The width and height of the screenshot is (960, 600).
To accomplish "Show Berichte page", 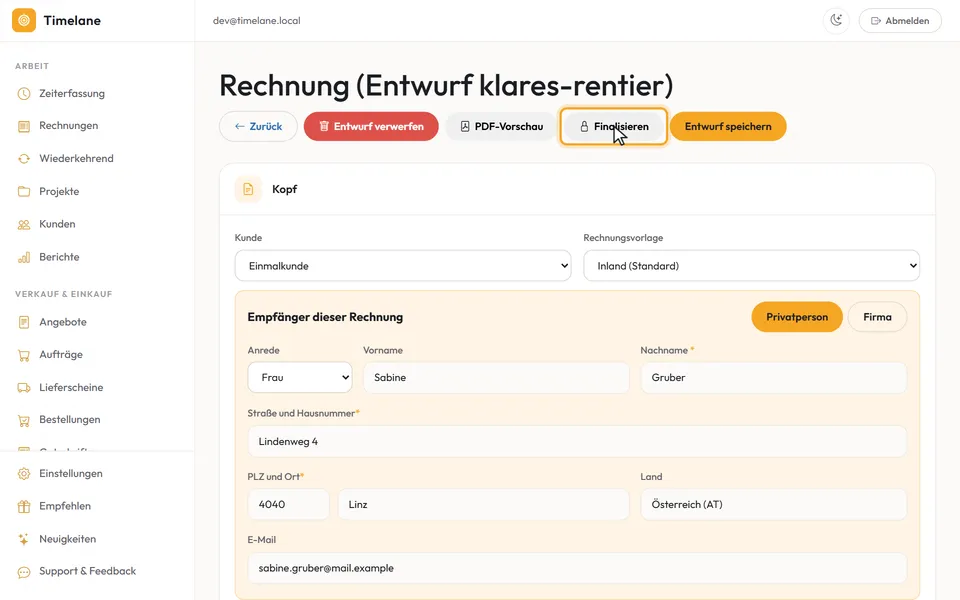I will coord(59,257).
